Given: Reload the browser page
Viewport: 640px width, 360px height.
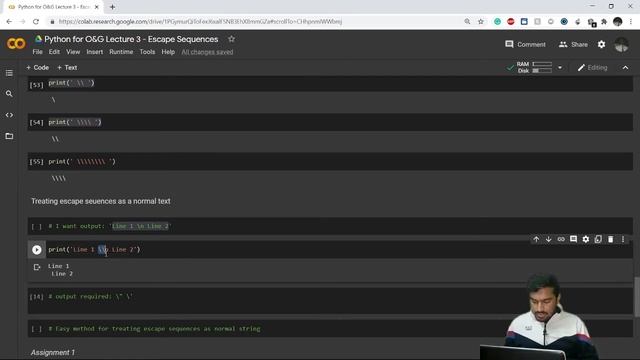Looking at the screenshot, I should pos(36,22).
